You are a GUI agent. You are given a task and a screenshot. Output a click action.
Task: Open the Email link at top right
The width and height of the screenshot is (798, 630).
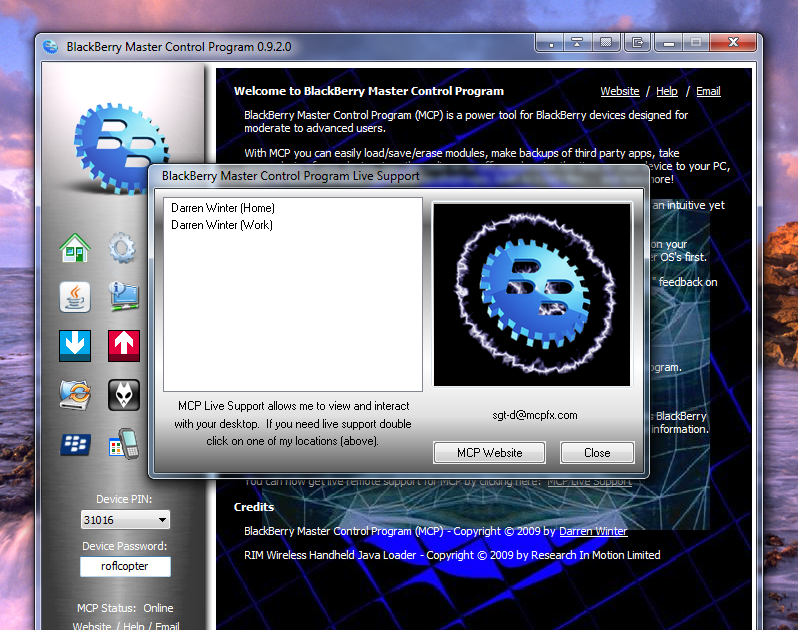pos(708,91)
